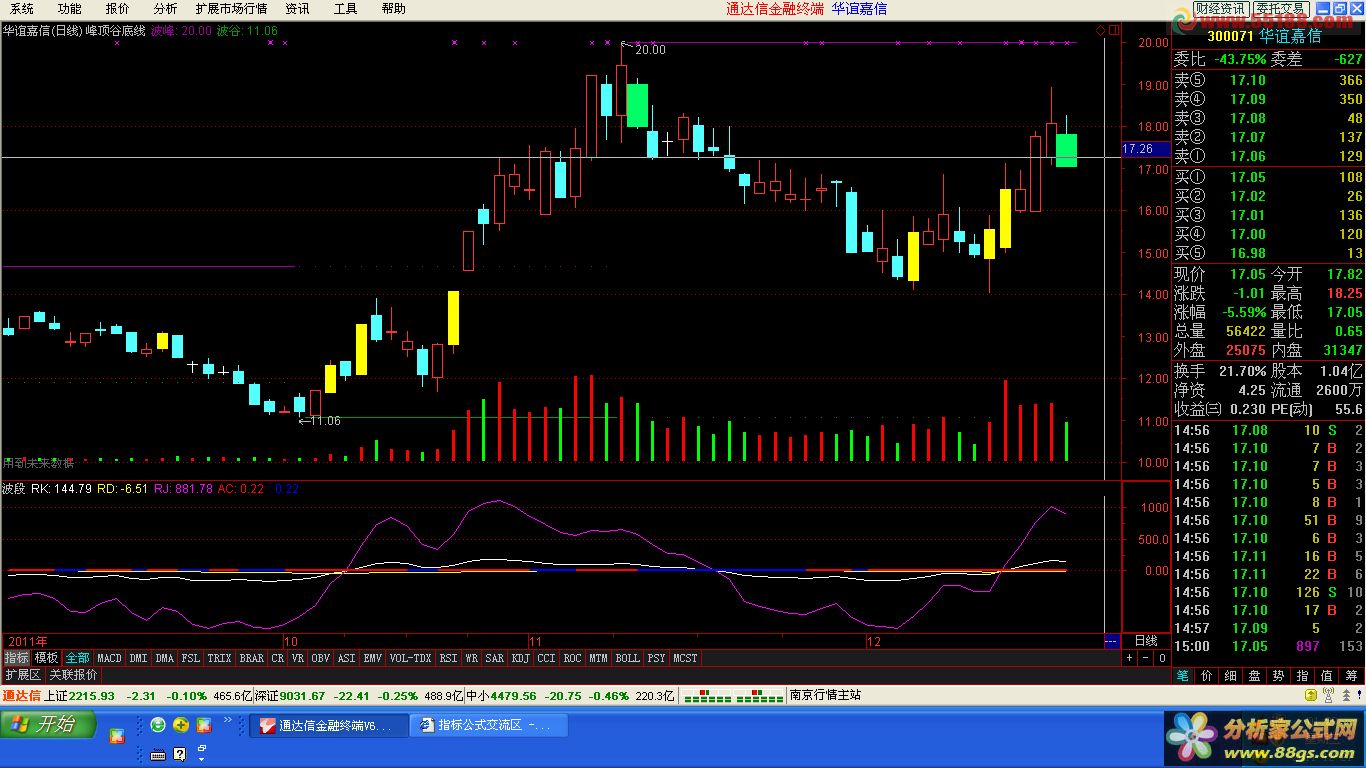Select the RSI indicator
Image resolution: width=1366 pixels, height=768 pixels.
tap(448, 658)
